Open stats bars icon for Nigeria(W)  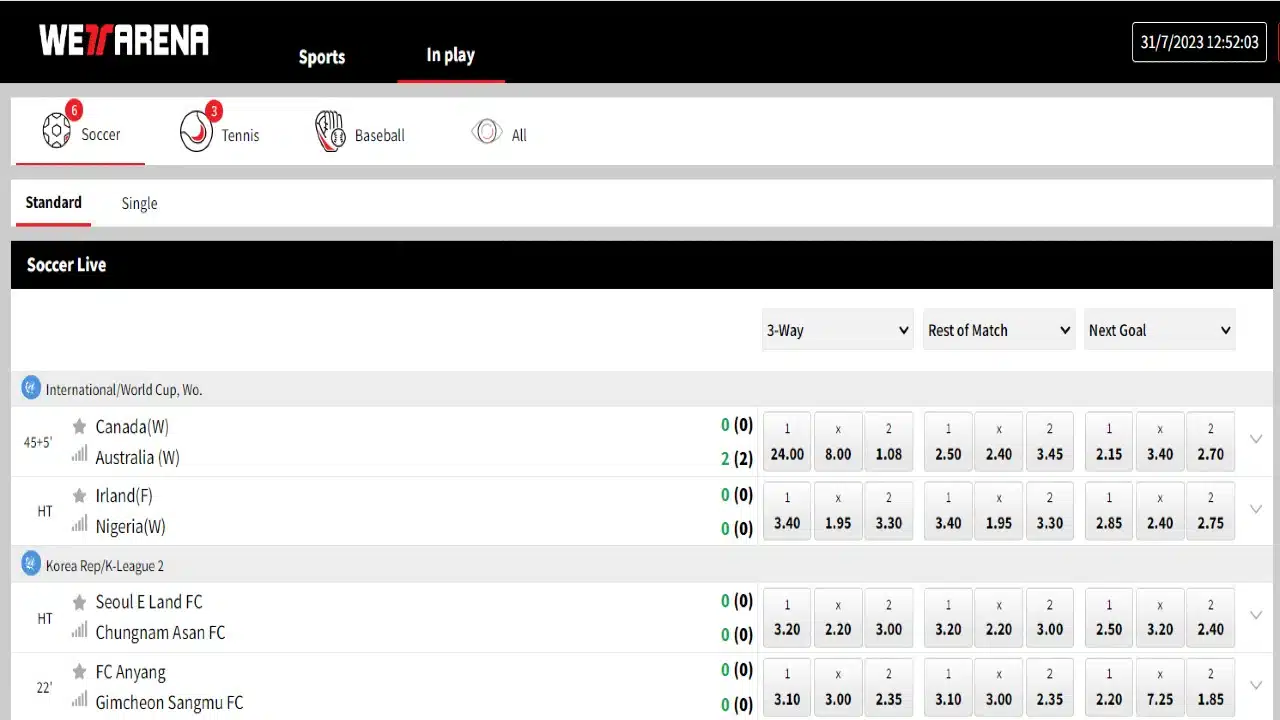tap(79, 525)
